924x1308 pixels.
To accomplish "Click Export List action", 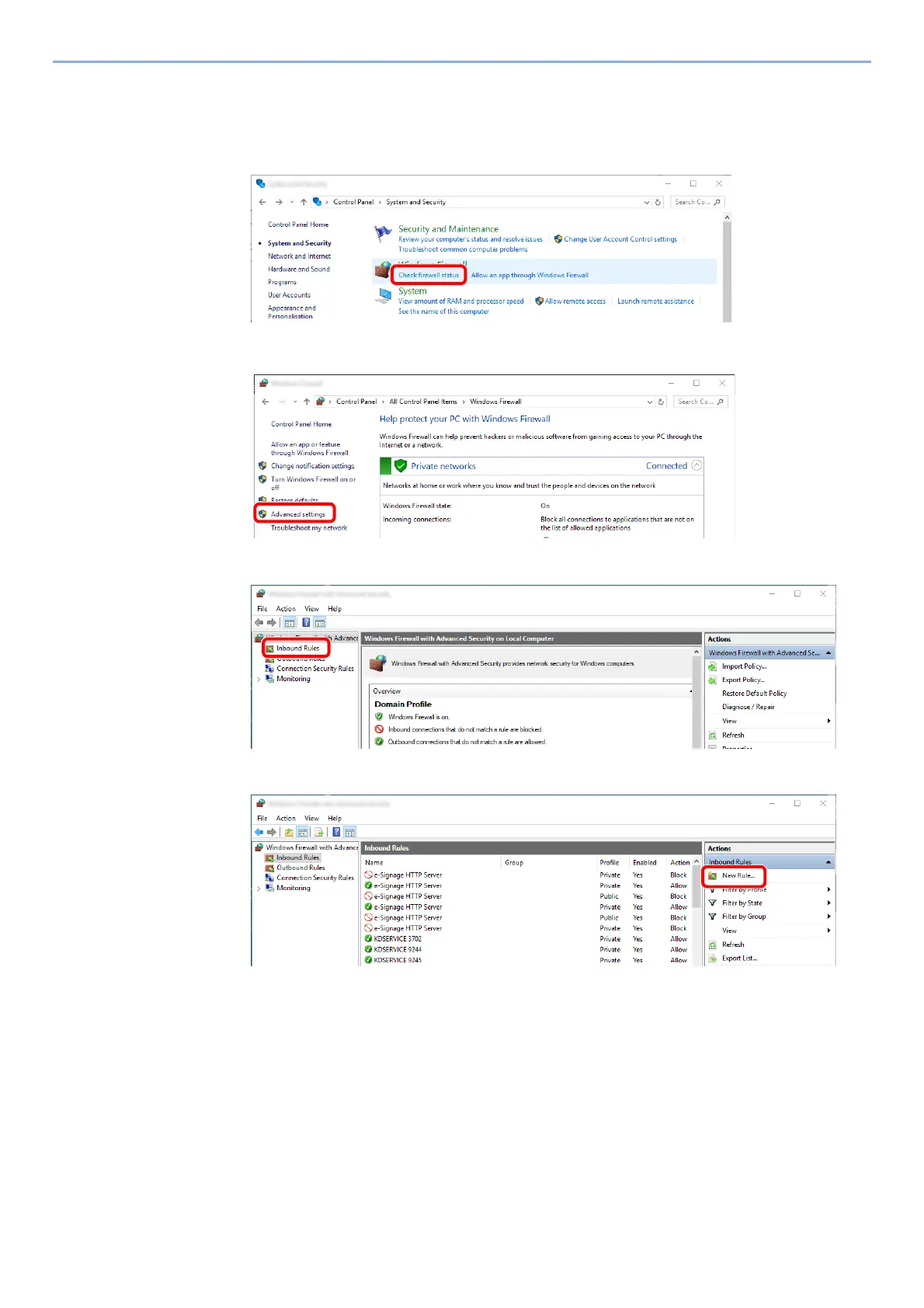I will (739, 958).
